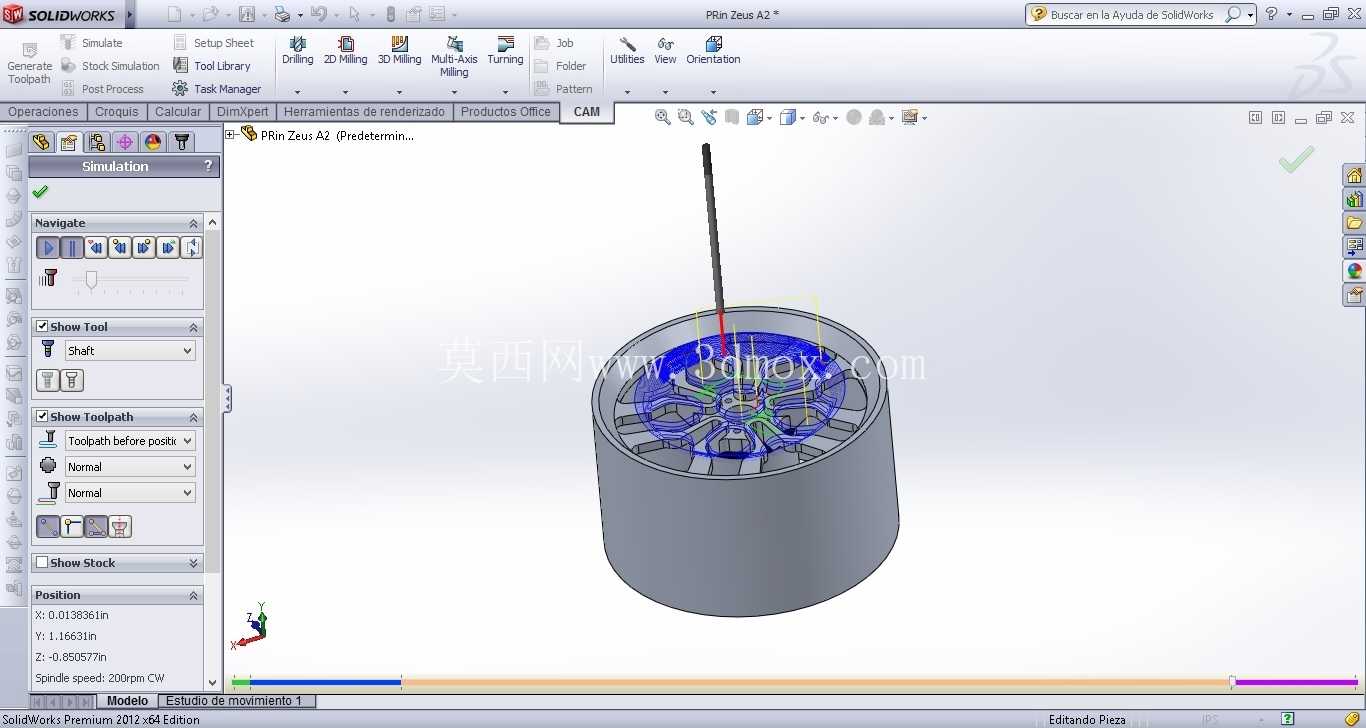1366x728 pixels.
Task: Enable the Show Stock checkbox
Action: (x=42, y=563)
